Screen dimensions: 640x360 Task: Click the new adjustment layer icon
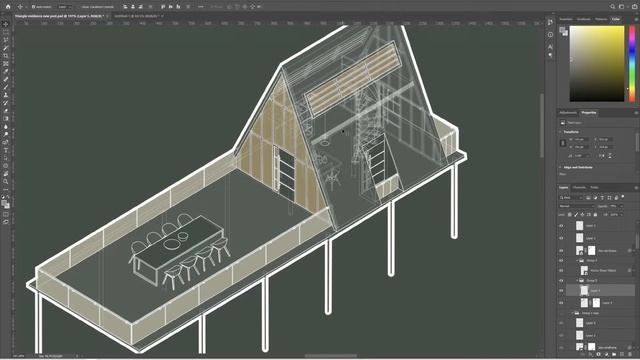[606, 354]
